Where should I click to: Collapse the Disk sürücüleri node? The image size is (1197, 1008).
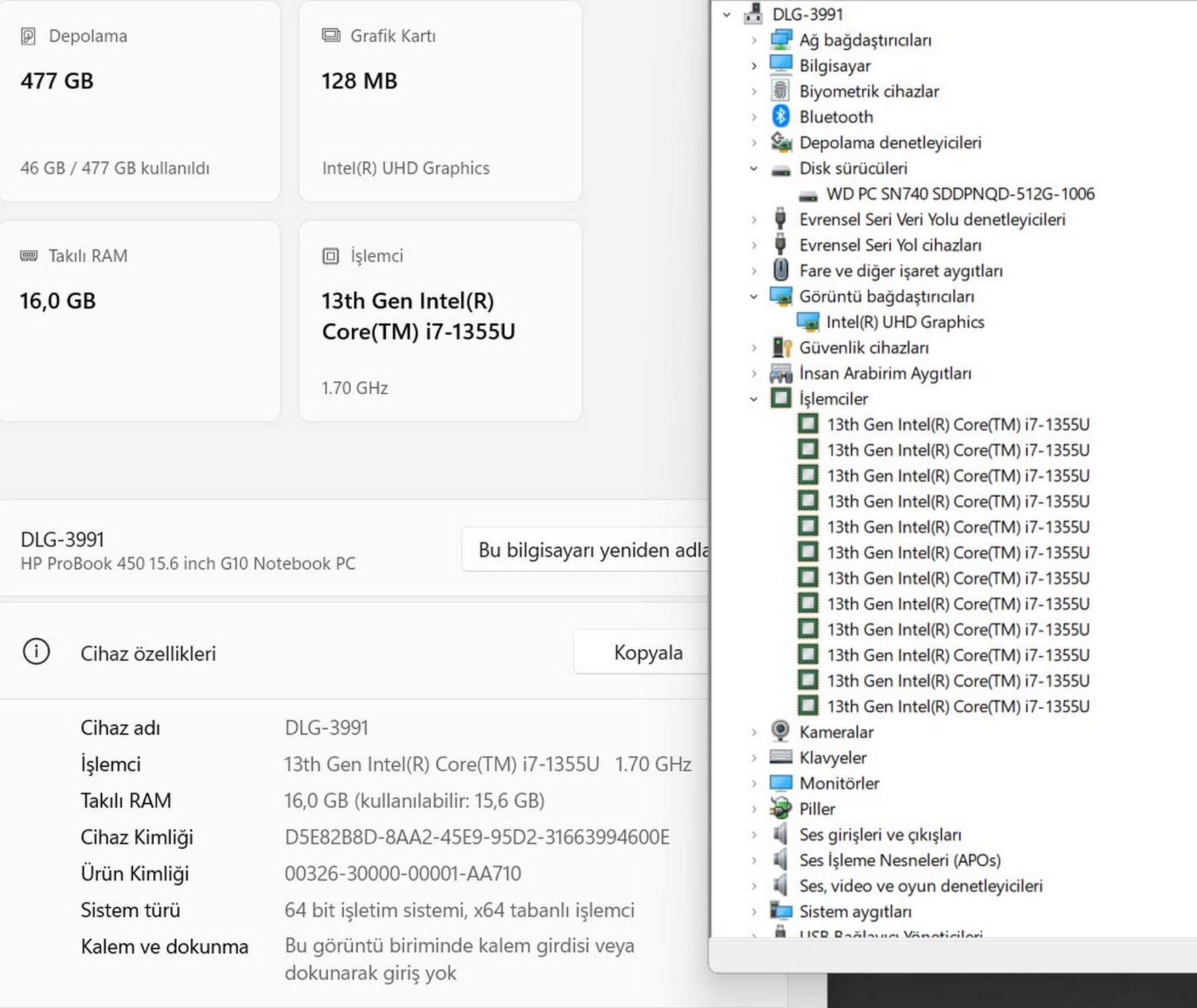[x=754, y=168]
